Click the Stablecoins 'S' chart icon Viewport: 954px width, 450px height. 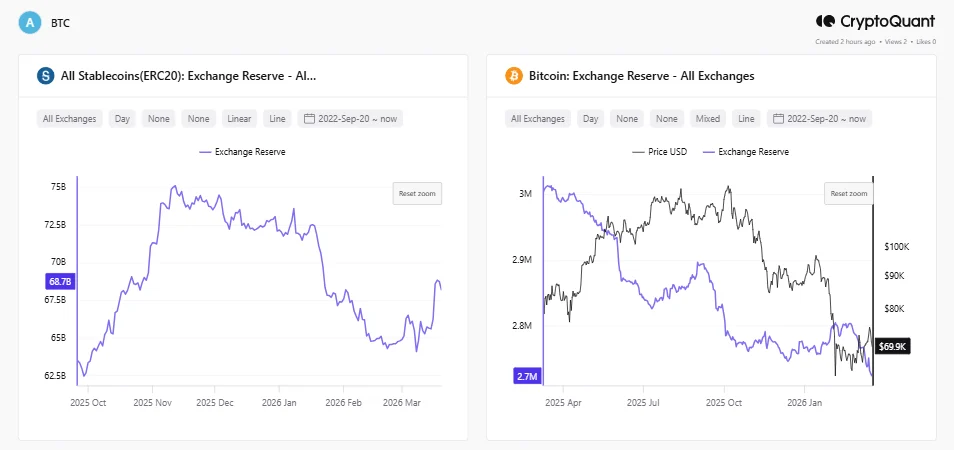tap(45, 76)
